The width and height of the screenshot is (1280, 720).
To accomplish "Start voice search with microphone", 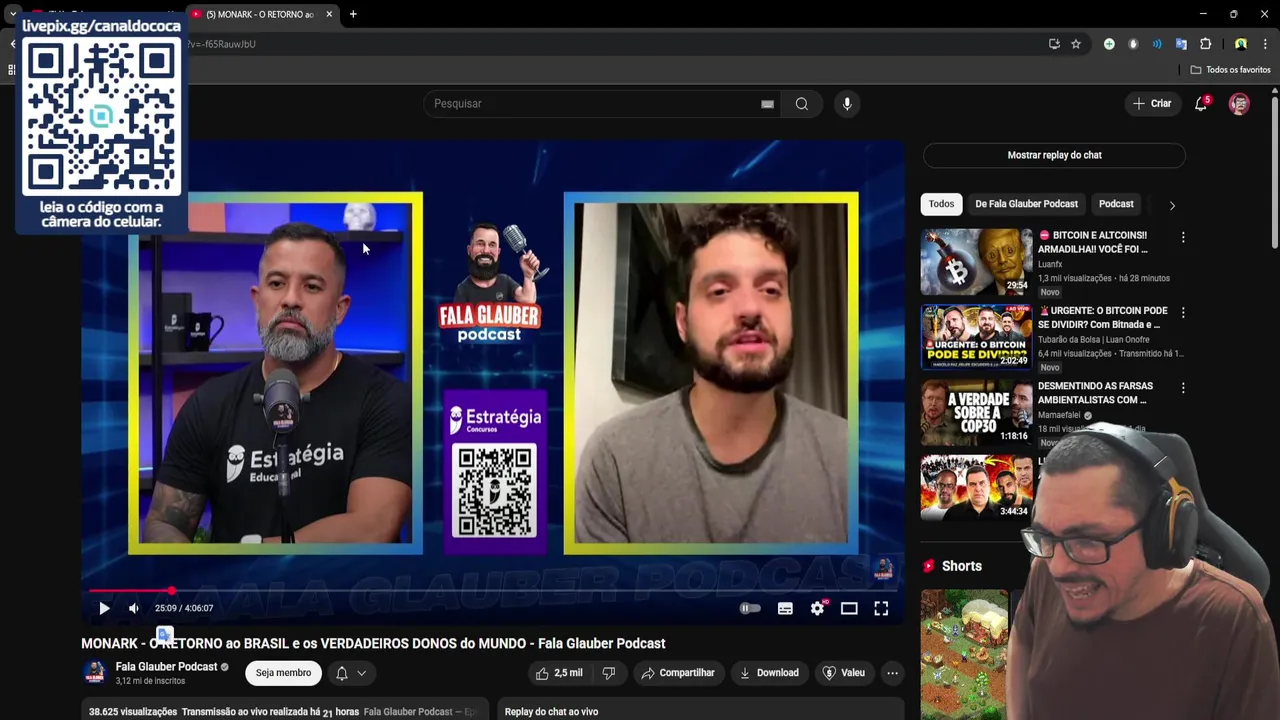I will click(847, 104).
